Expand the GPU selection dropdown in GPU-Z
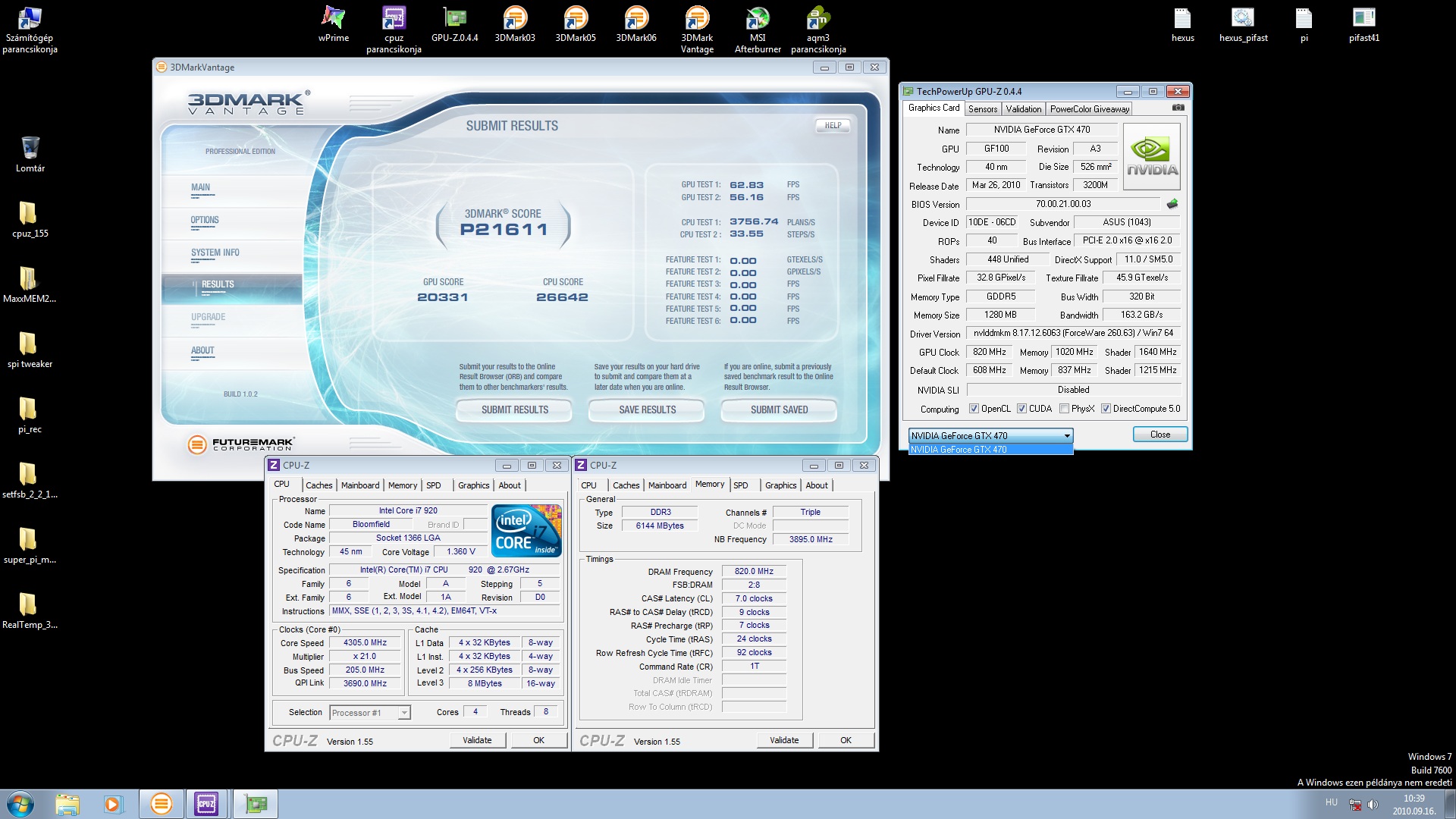The image size is (1456, 819). click(x=1067, y=436)
